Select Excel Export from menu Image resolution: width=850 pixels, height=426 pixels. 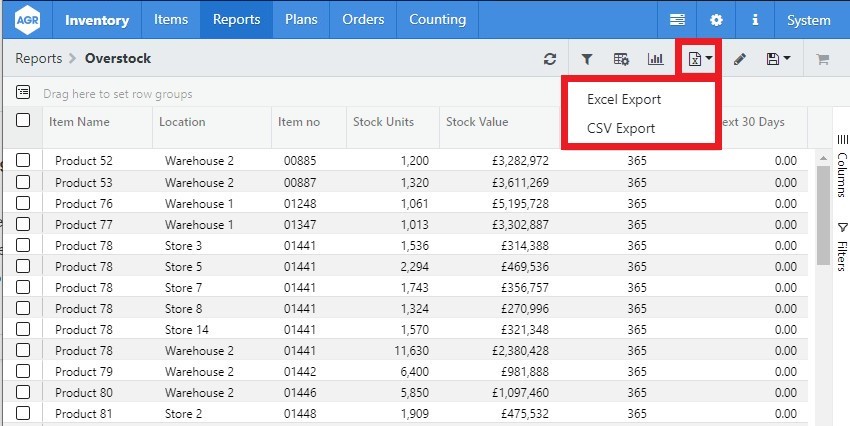[x=624, y=100]
